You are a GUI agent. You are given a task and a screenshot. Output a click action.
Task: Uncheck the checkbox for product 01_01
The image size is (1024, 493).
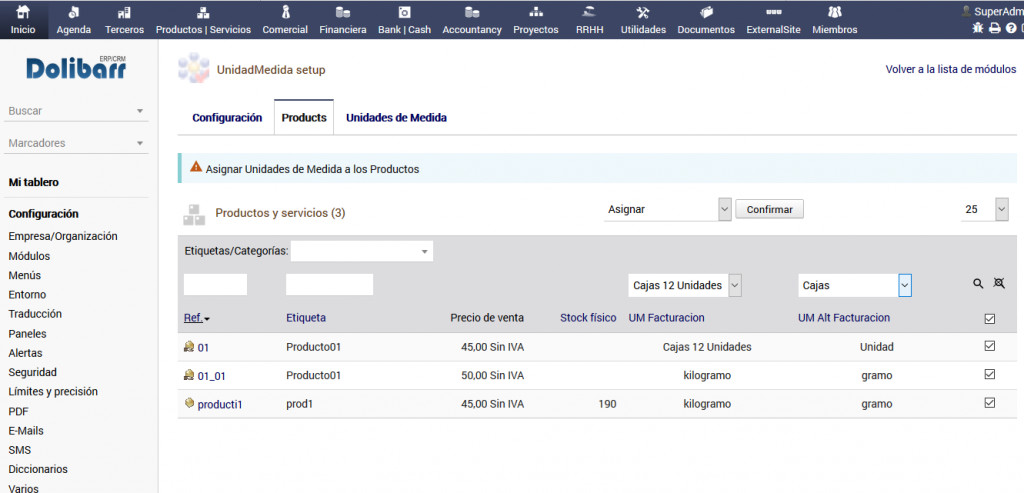[989, 374]
